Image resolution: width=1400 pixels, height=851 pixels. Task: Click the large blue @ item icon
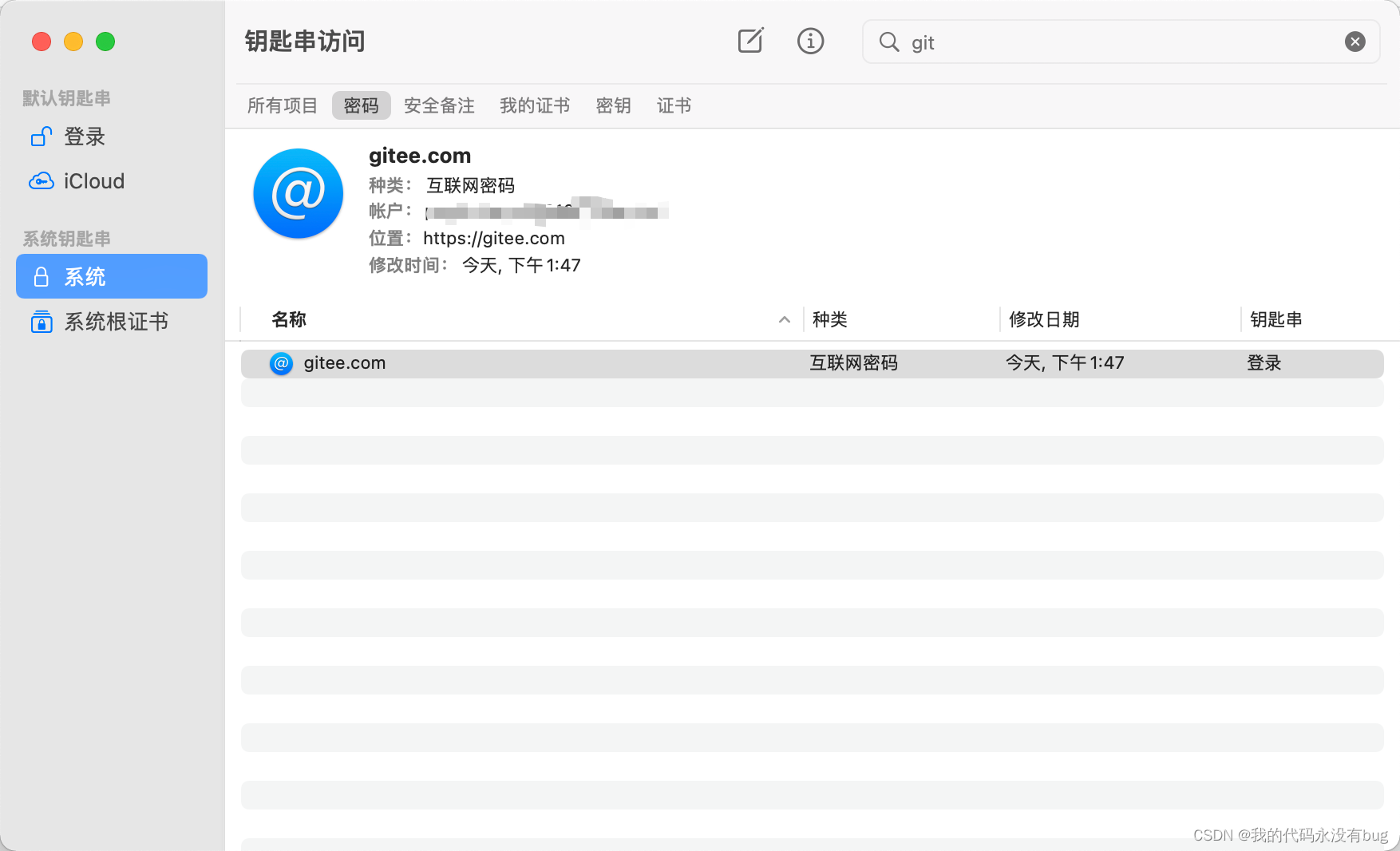pos(299,193)
